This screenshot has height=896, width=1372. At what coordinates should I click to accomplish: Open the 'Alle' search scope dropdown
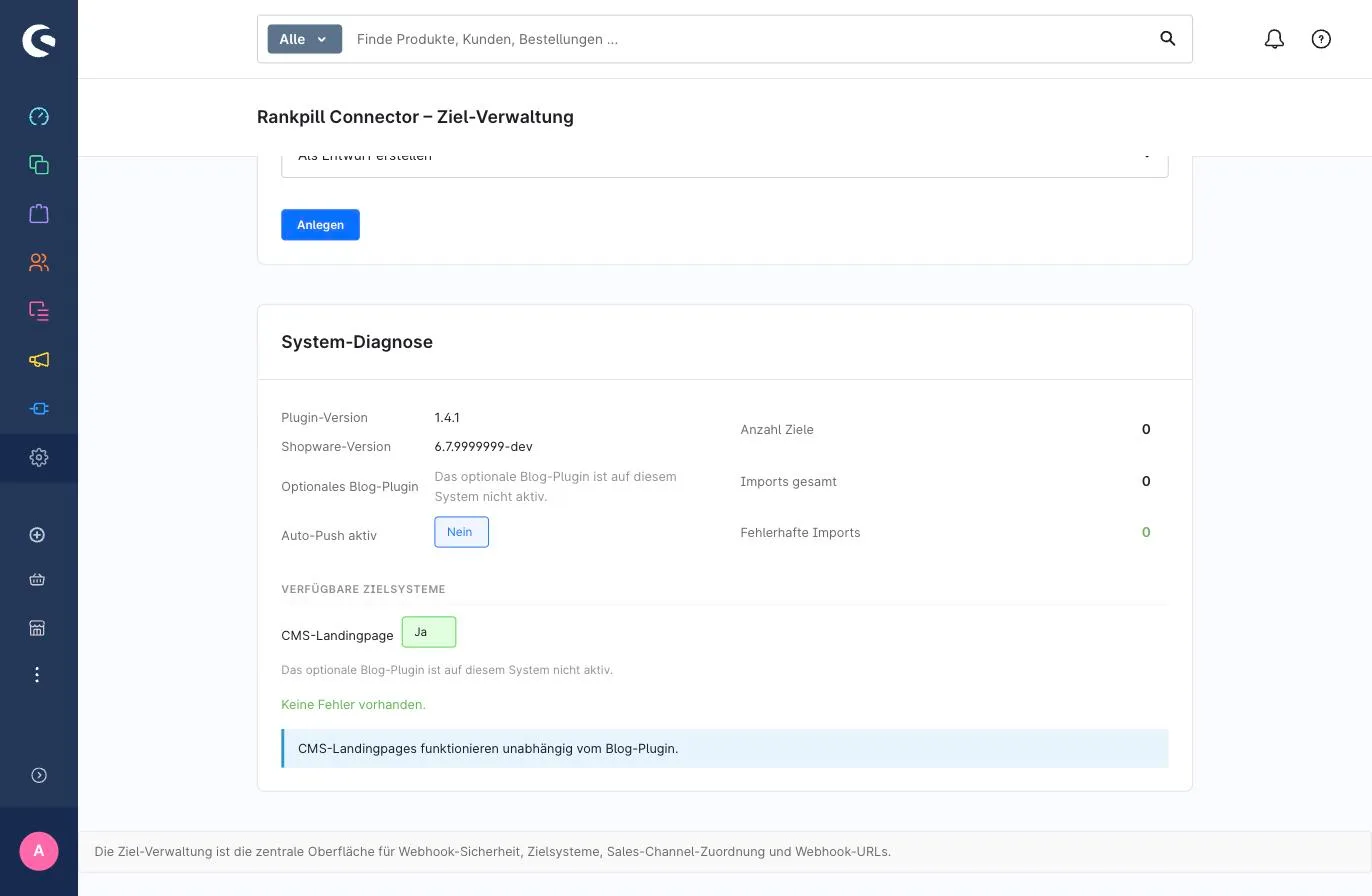(x=305, y=39)
